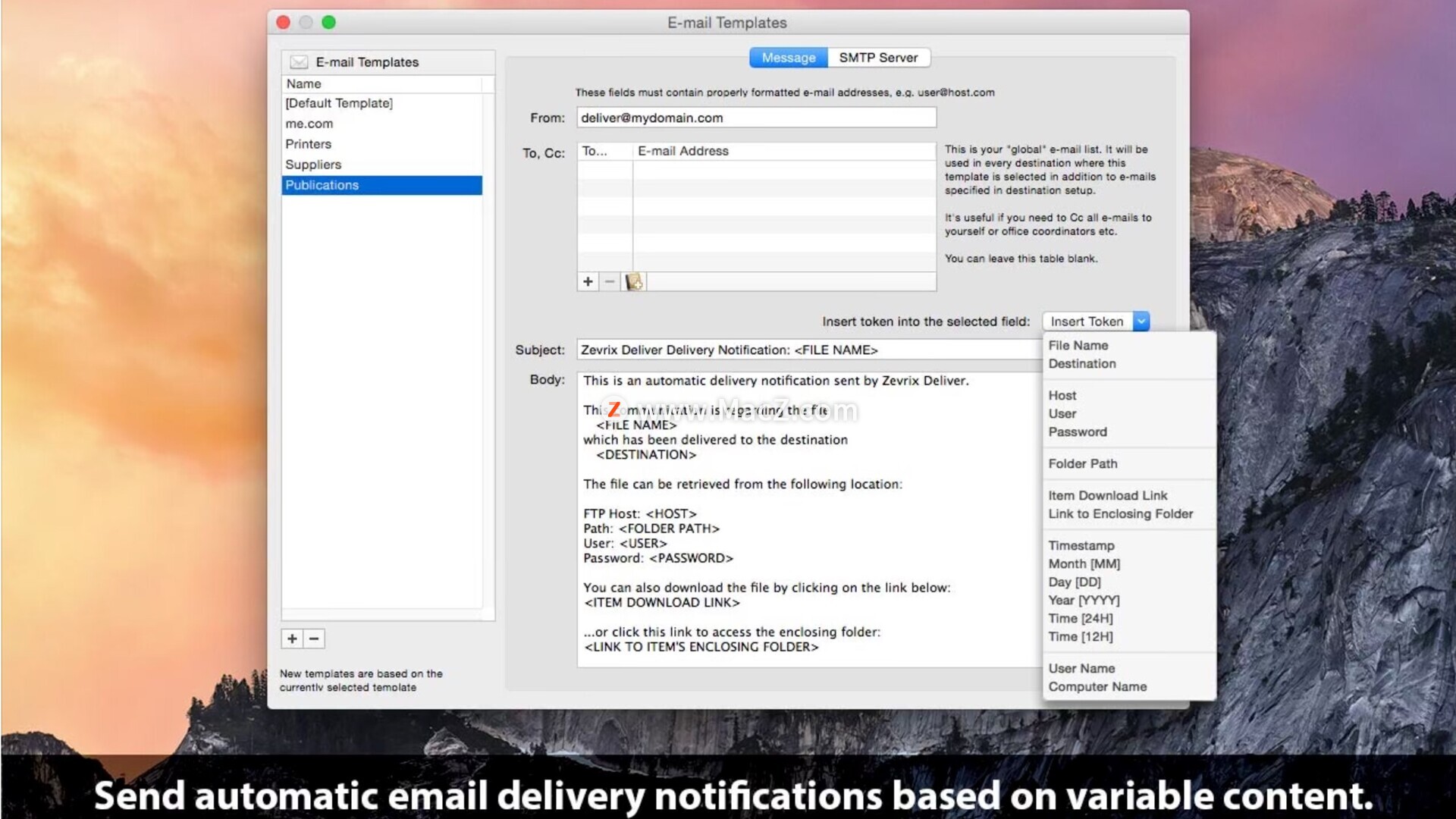Add a recipient row with plus button

[x=588, y=281]
